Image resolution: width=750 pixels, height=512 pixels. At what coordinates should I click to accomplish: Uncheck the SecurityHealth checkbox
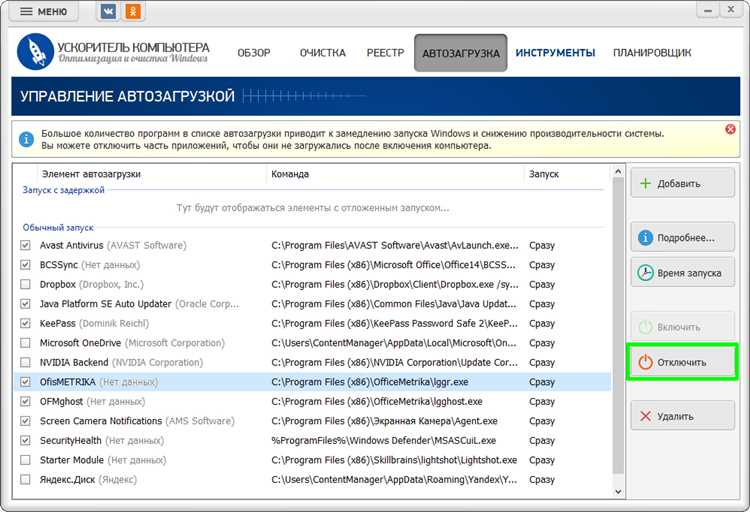click(25, 440)
